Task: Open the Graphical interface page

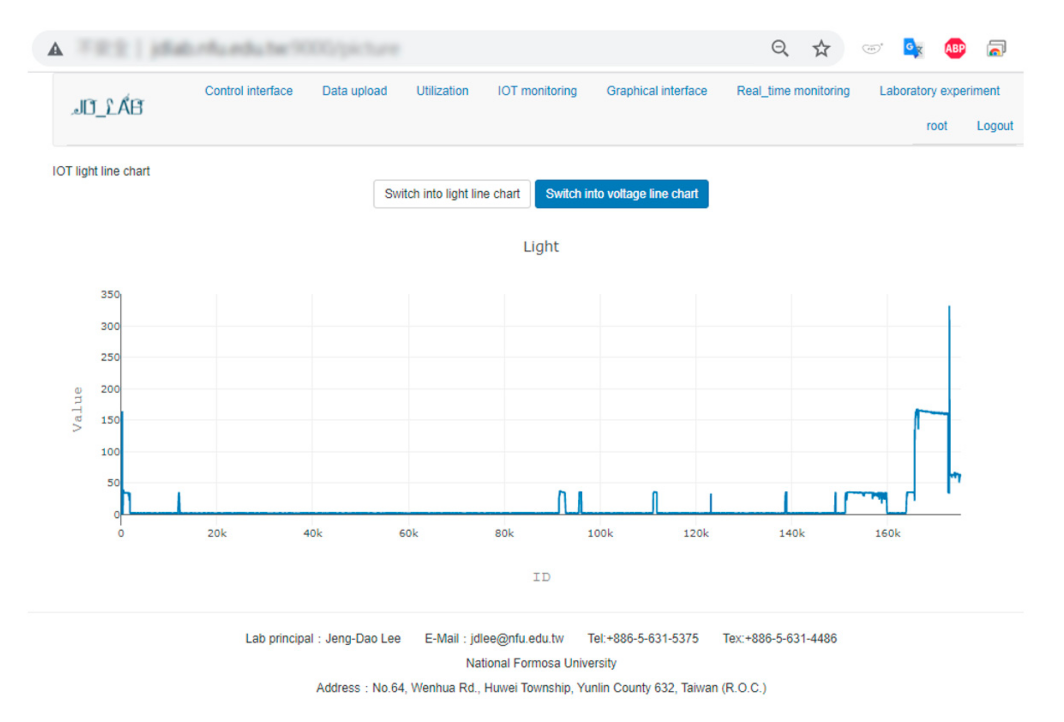Action: click(x=656, y=91)
